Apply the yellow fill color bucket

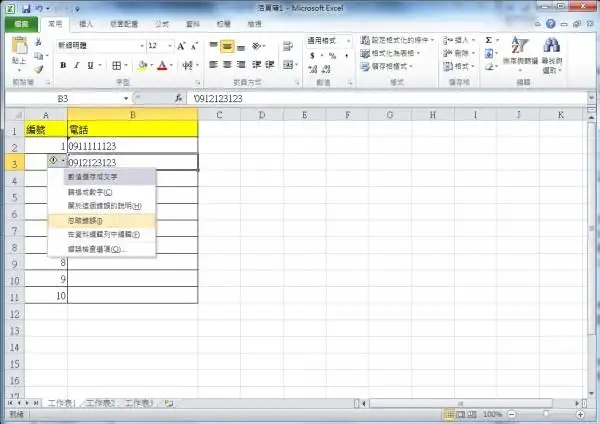pos(143,65)
